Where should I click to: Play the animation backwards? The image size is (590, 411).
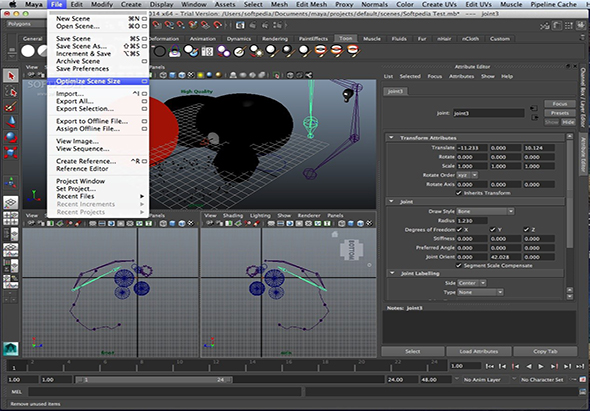pos(528,366)
